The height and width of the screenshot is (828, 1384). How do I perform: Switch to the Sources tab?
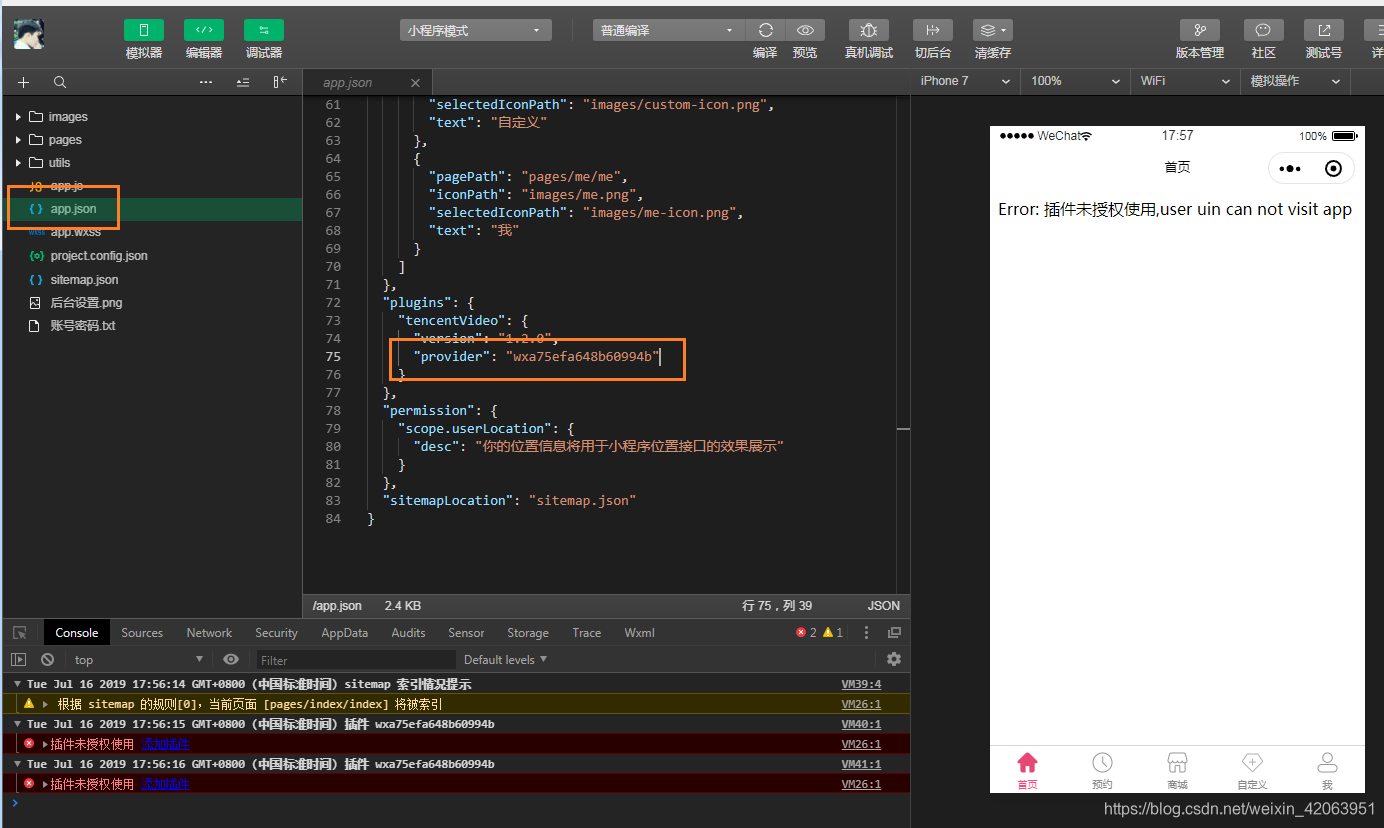142,633
